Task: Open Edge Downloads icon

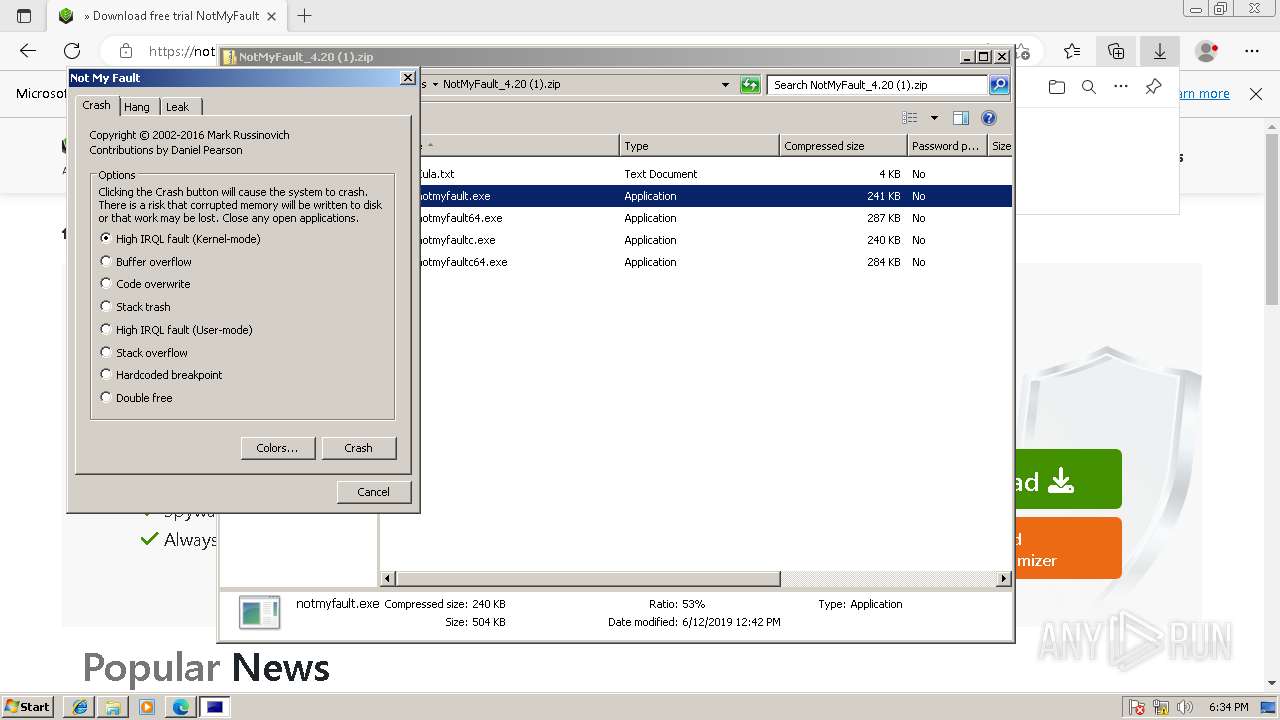Action: [x=1160, y=51]
